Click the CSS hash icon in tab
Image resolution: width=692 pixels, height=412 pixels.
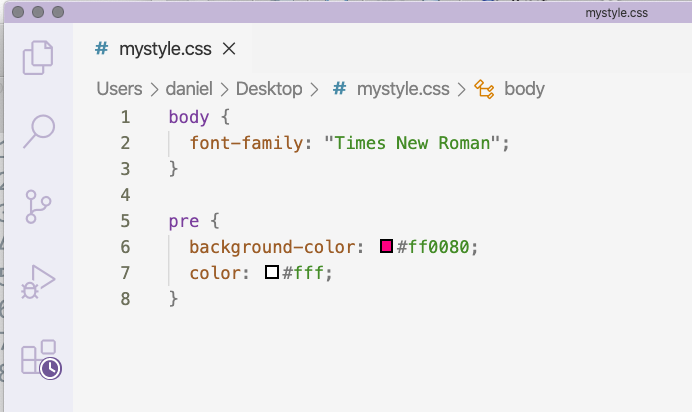pos(102,48)
